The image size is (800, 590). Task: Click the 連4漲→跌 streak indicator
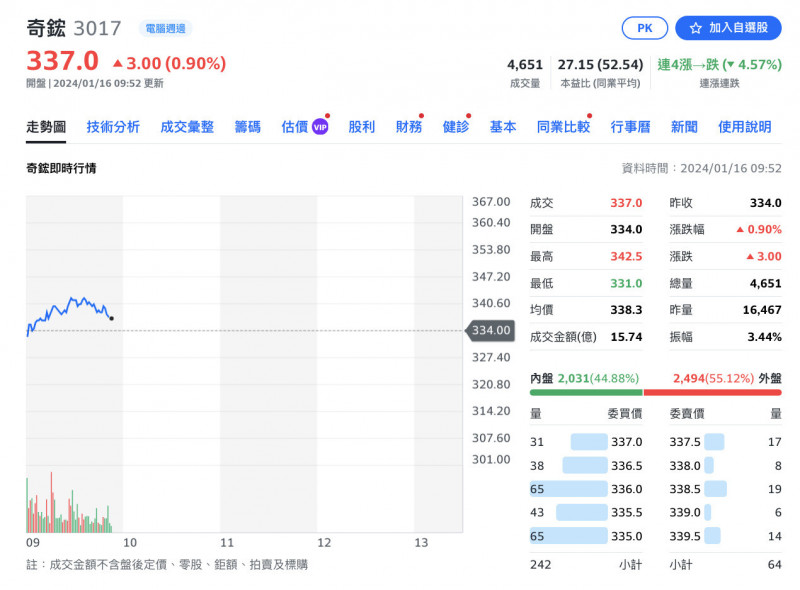coord(719,65)
